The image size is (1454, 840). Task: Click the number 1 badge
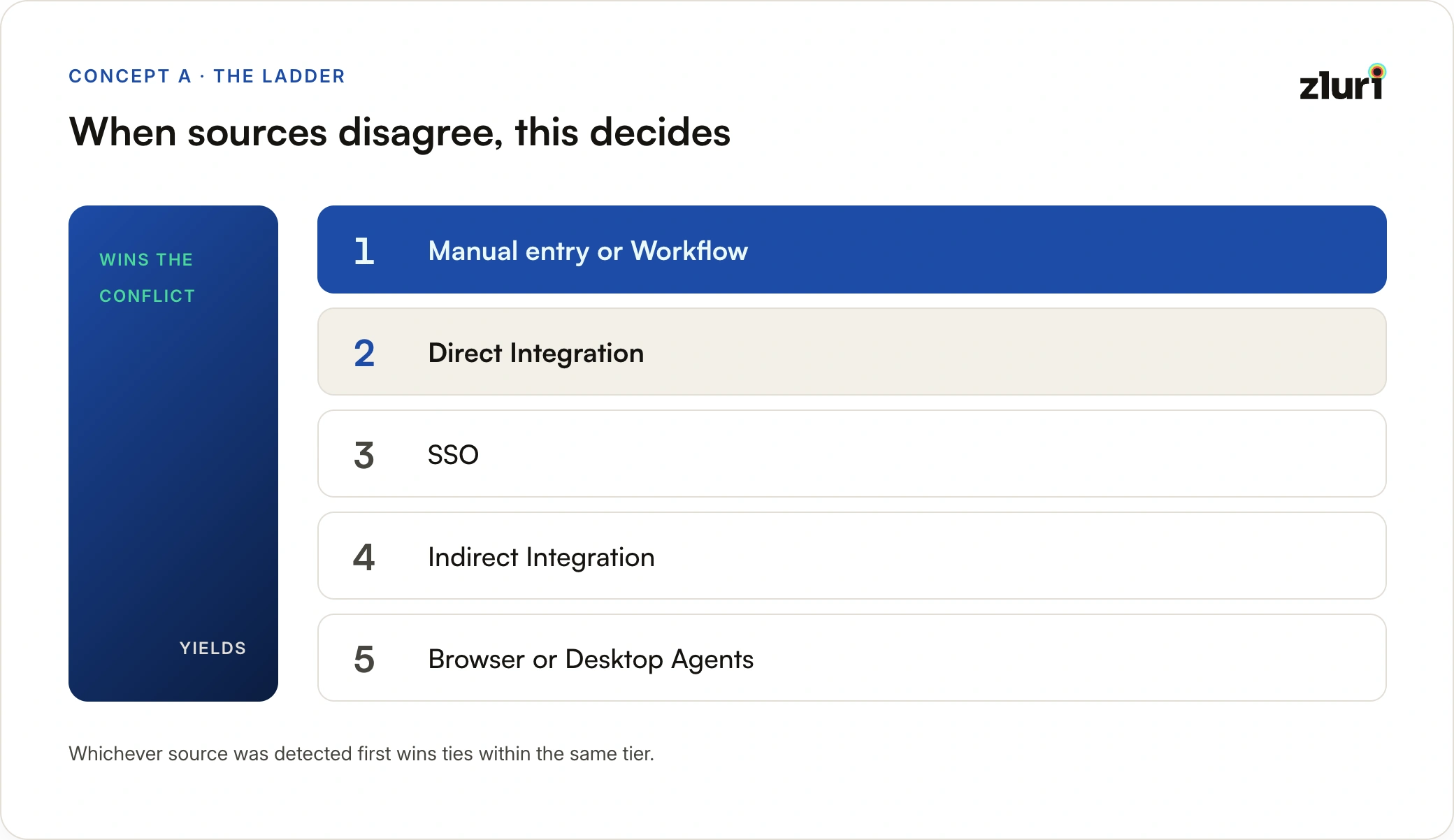pyautogui.click(x=364, y=251)
